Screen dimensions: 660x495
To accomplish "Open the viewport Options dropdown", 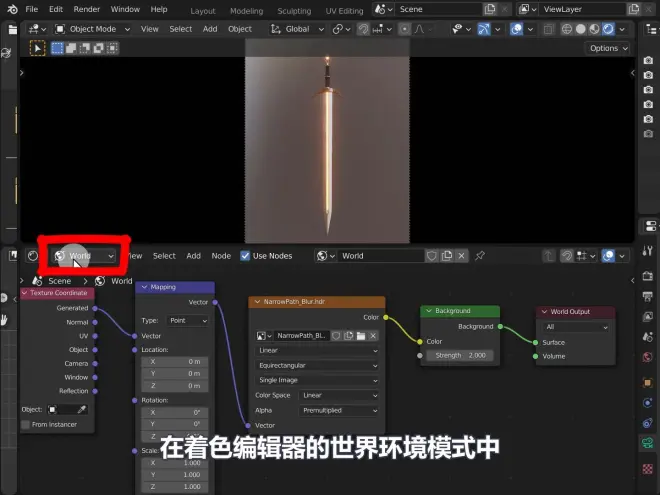I will point(608,48).
